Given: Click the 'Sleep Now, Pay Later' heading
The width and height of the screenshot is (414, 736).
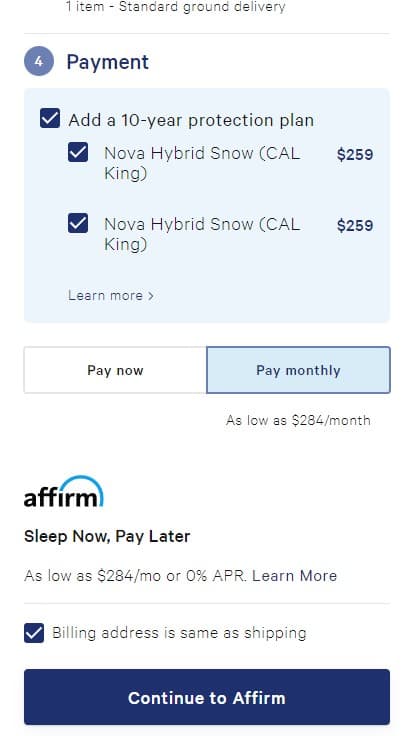Looking at the screenshot, I should [x=107, y=536].
